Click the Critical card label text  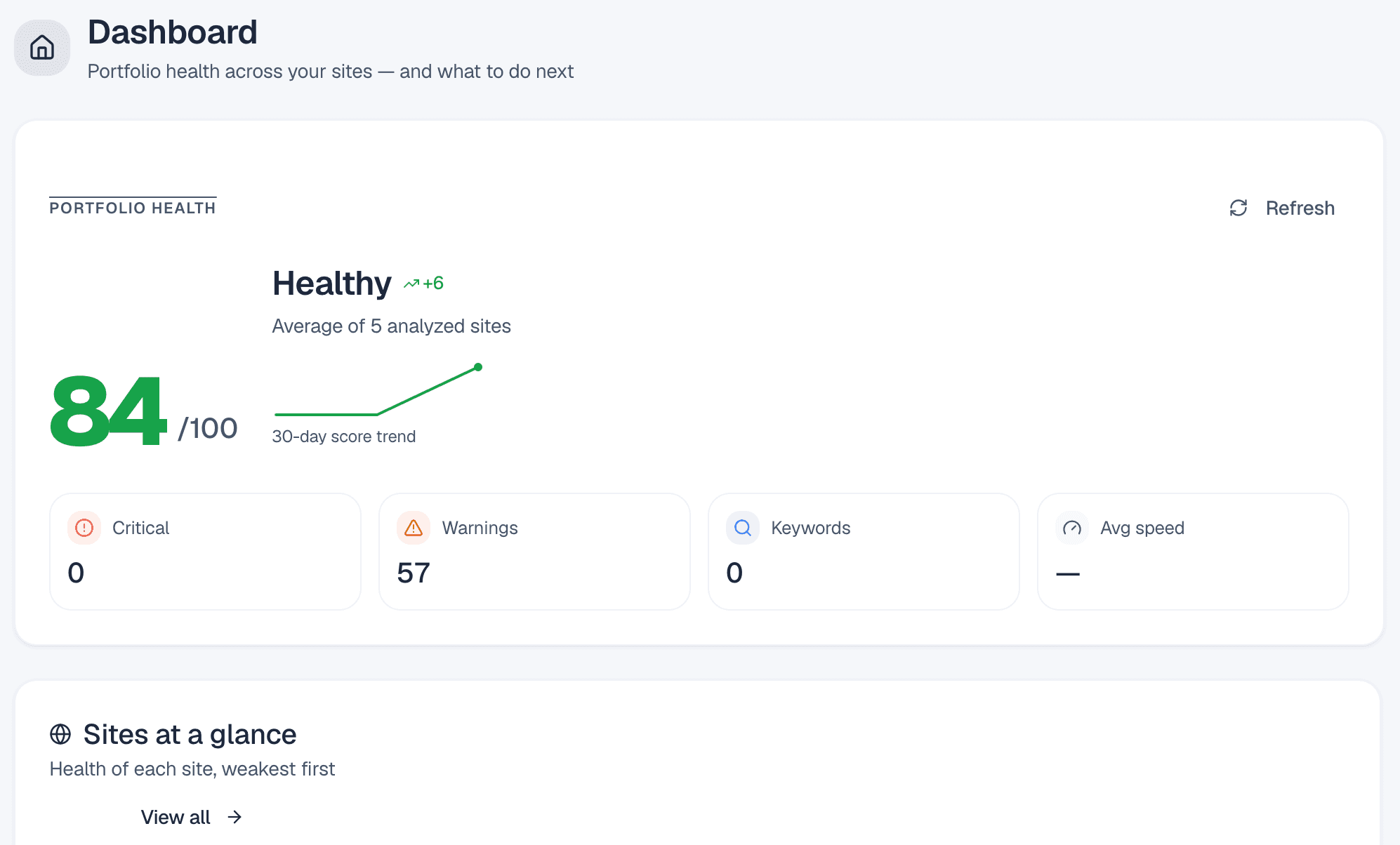click(x=140, y=528)
